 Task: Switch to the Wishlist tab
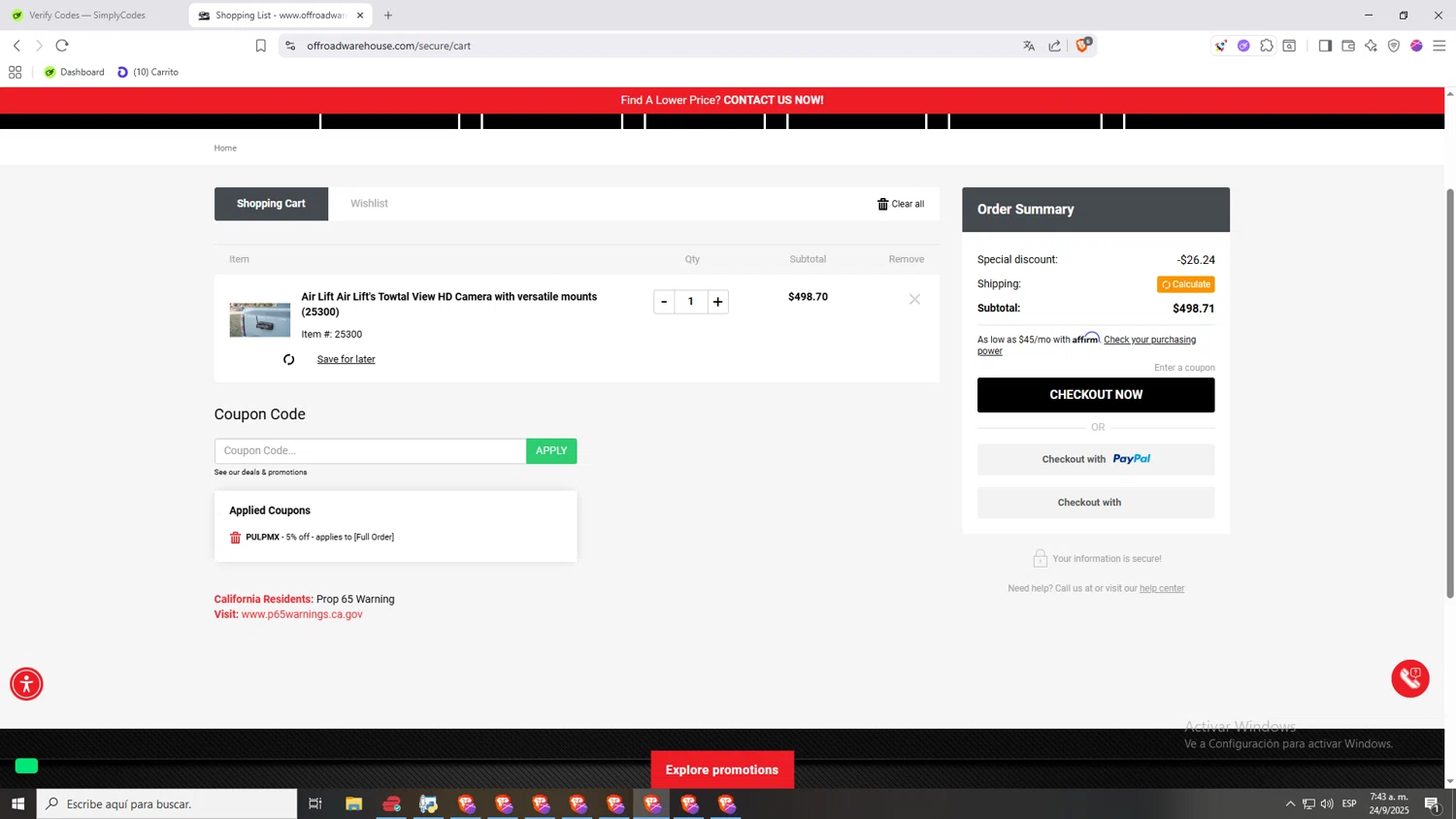pyautogui.click(x=369, y=204)
